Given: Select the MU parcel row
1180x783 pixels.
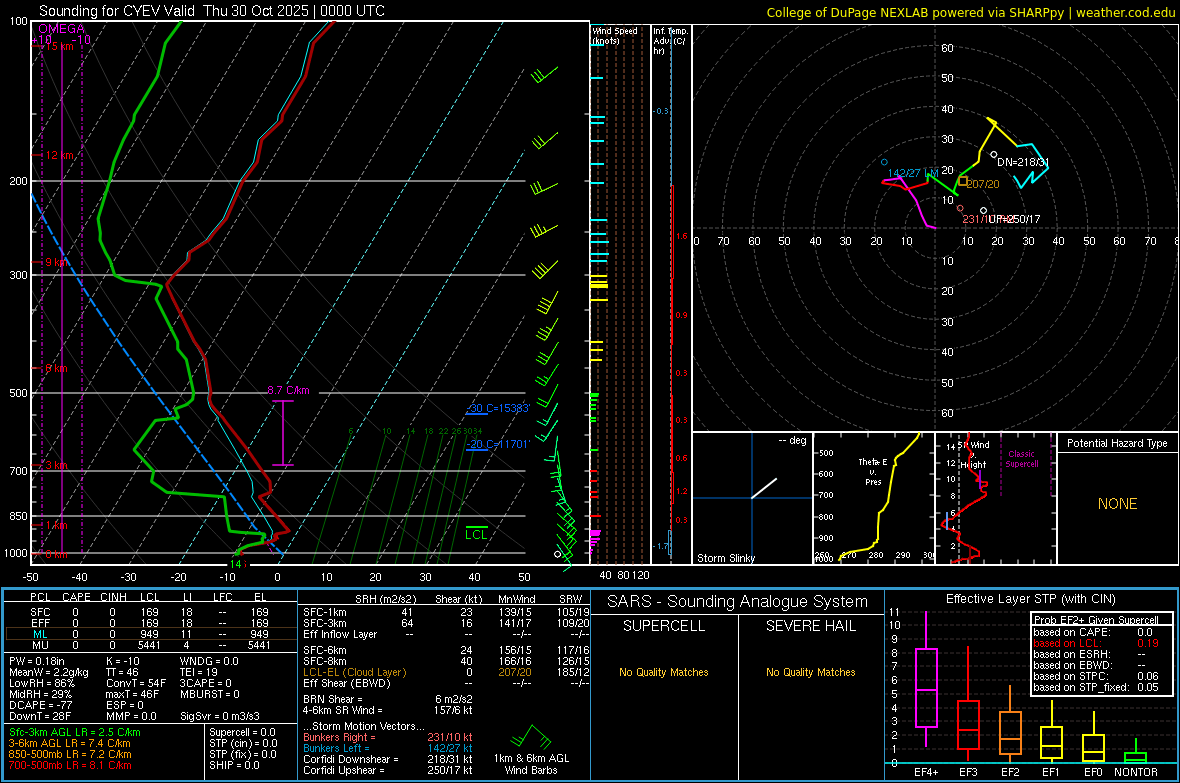Looking at the screenshot, I should coord(149,645).
